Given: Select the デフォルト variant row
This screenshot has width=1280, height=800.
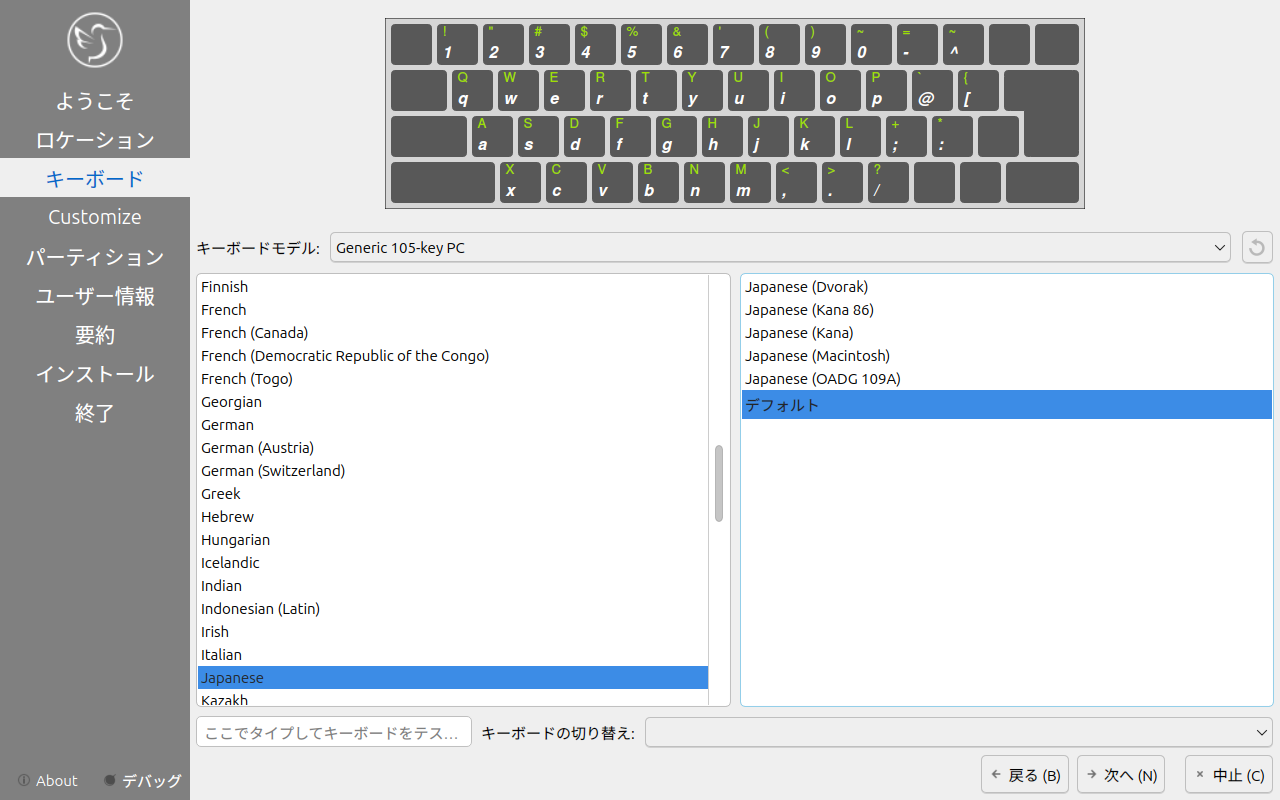Looking at the screenshot, I should point(1006,405).
